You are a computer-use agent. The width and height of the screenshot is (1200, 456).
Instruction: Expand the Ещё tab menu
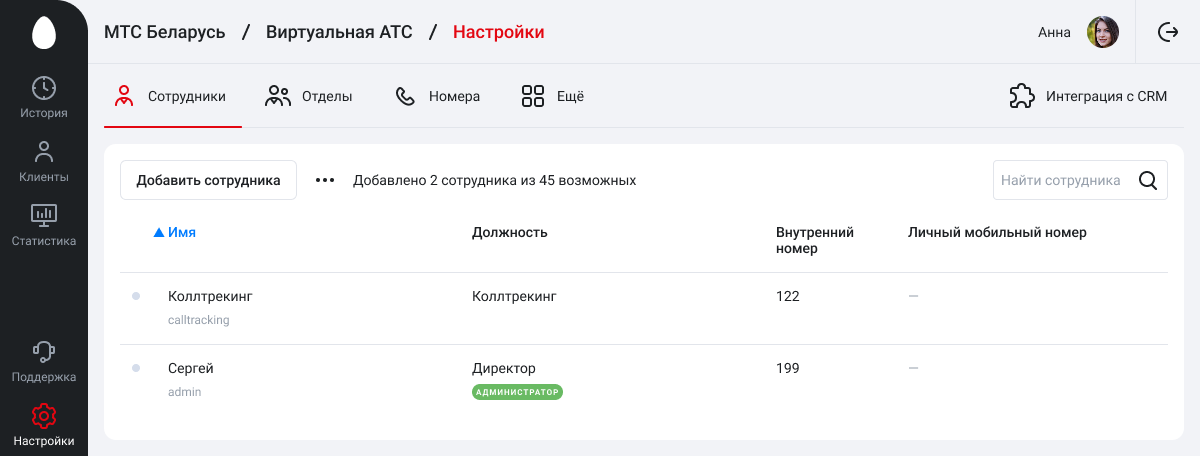(552, 97)
